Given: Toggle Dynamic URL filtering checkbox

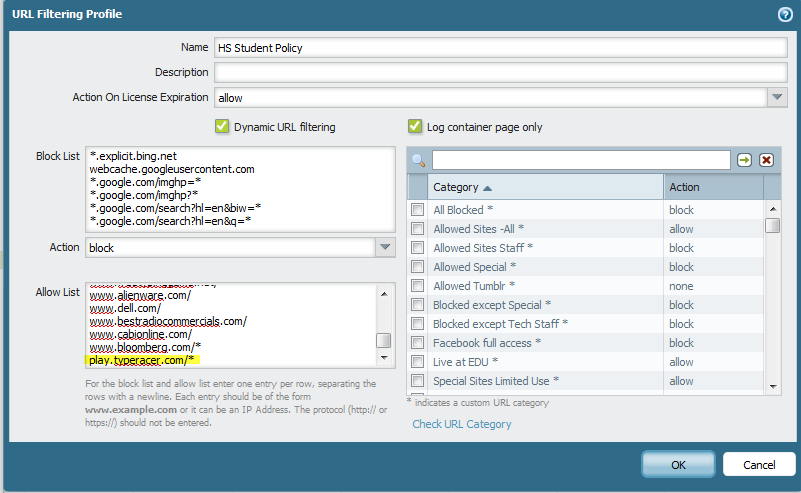Looking at the screenshot, I should [222, 127].
